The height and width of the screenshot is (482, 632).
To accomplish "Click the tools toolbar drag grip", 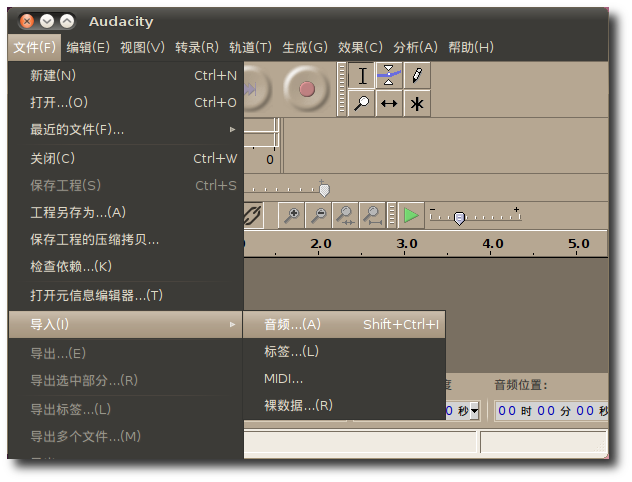I will click(342, 89).
